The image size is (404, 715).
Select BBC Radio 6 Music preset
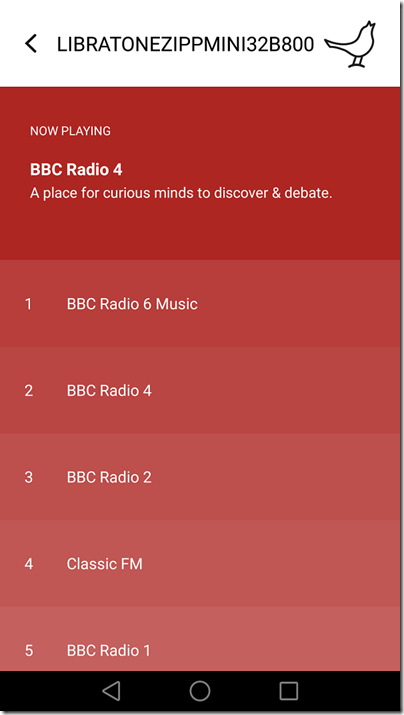tap(200, 304)
